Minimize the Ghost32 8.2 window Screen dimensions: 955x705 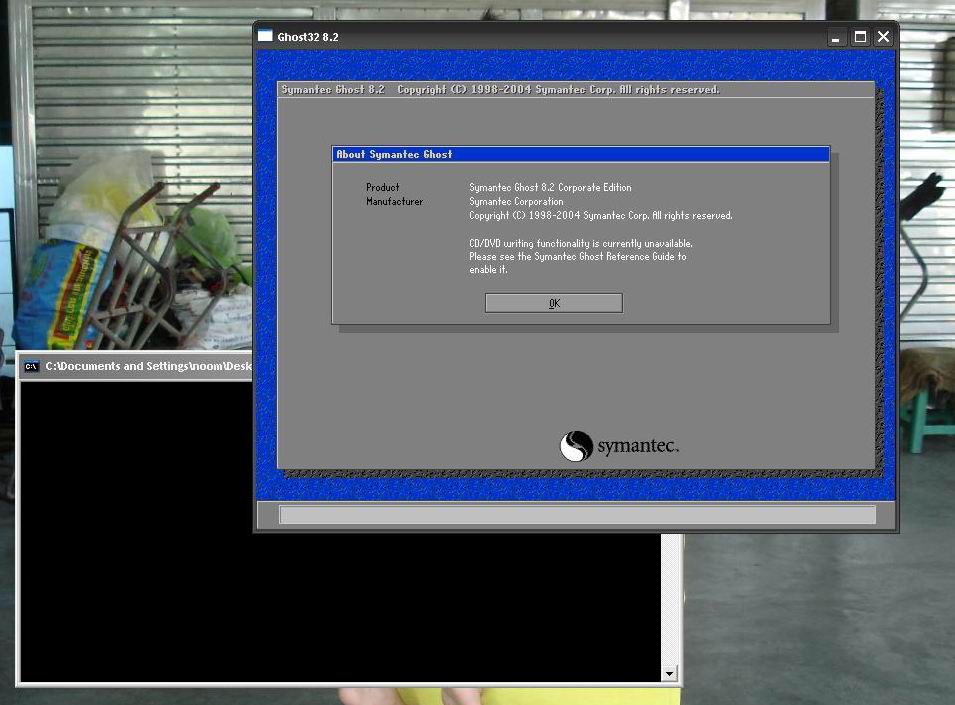[x=836, y=38]
